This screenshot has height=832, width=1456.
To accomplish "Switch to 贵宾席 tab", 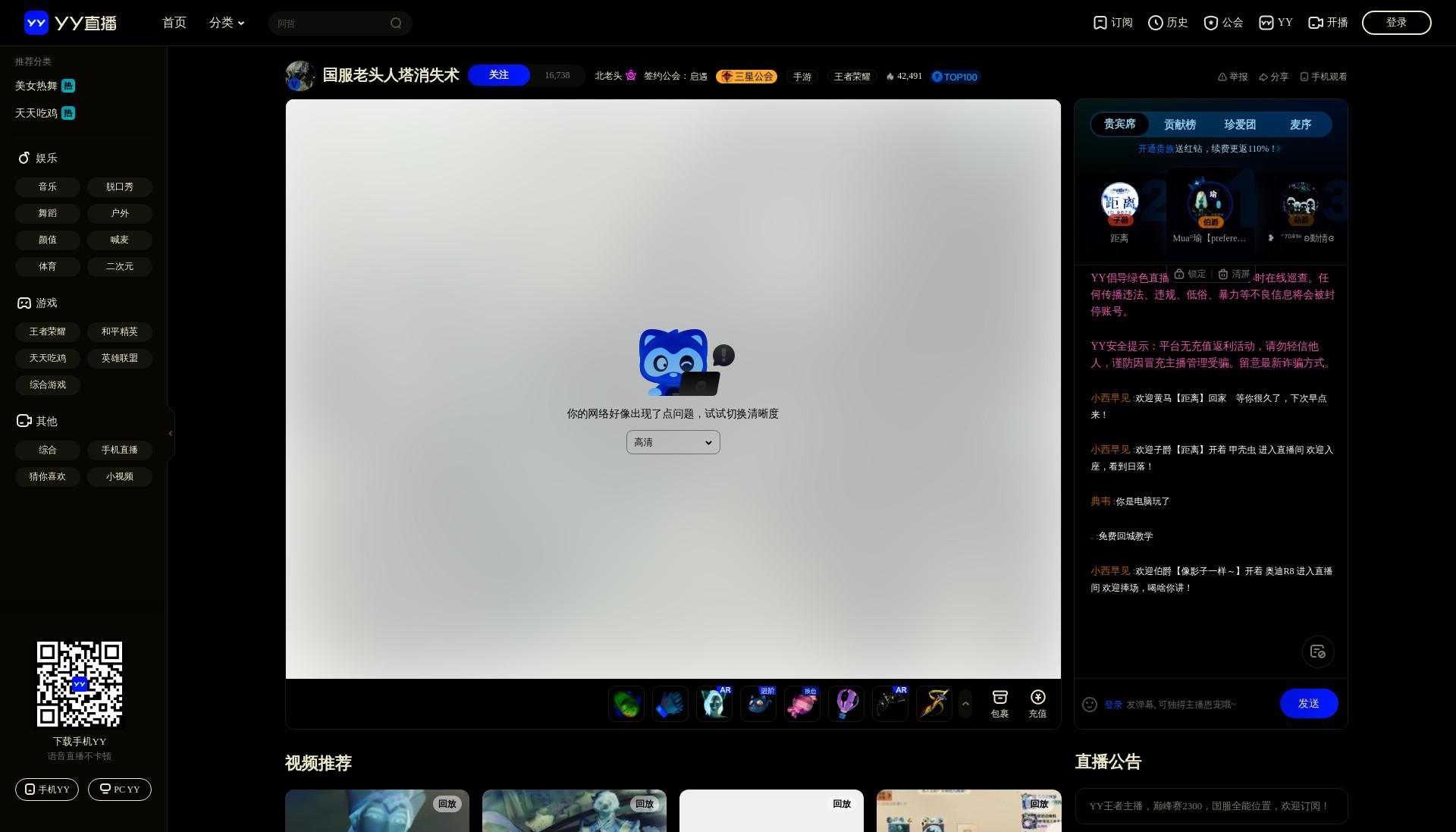I will tap(1120, 124).
